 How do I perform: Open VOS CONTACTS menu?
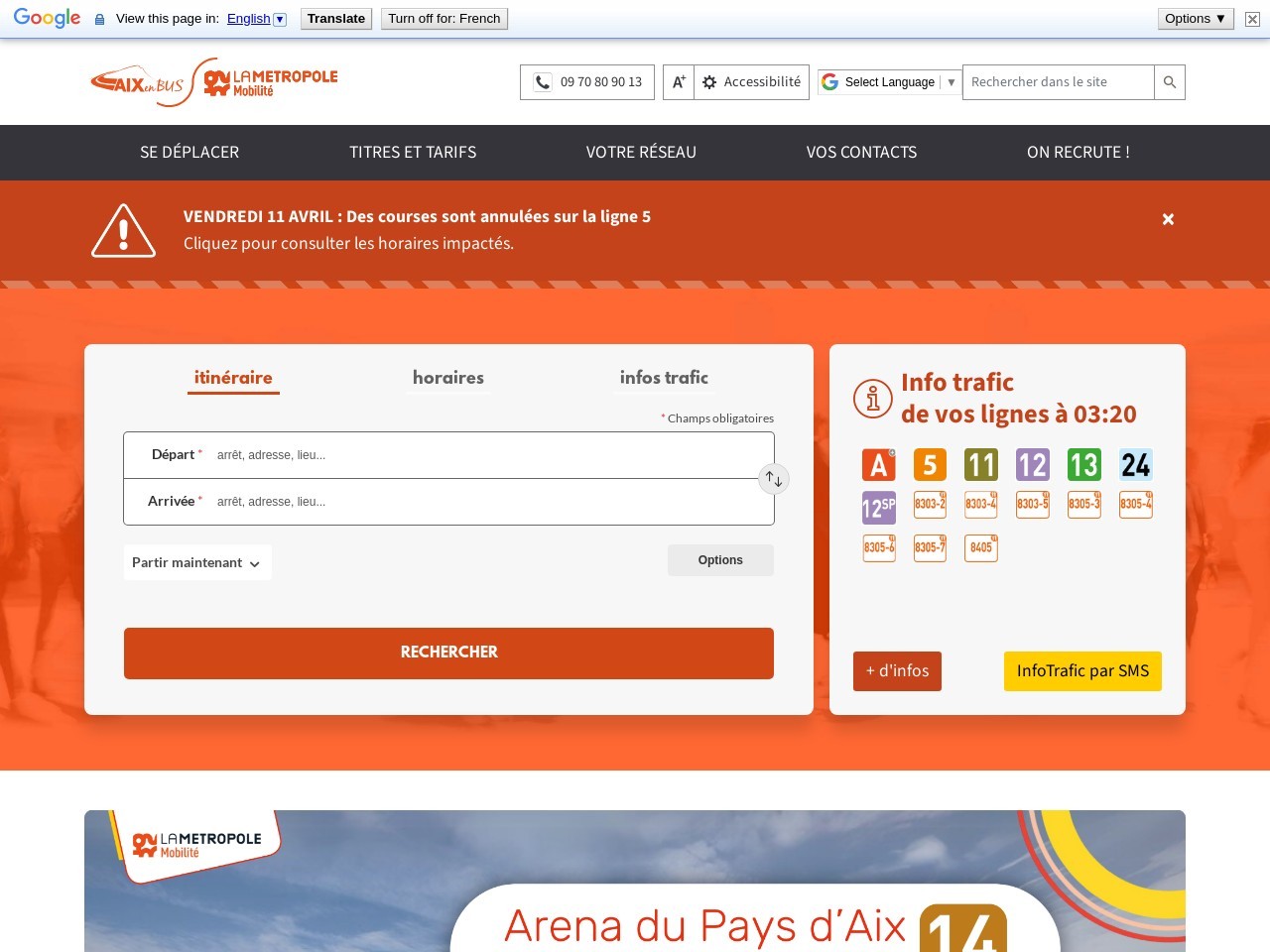pos(861,152)
